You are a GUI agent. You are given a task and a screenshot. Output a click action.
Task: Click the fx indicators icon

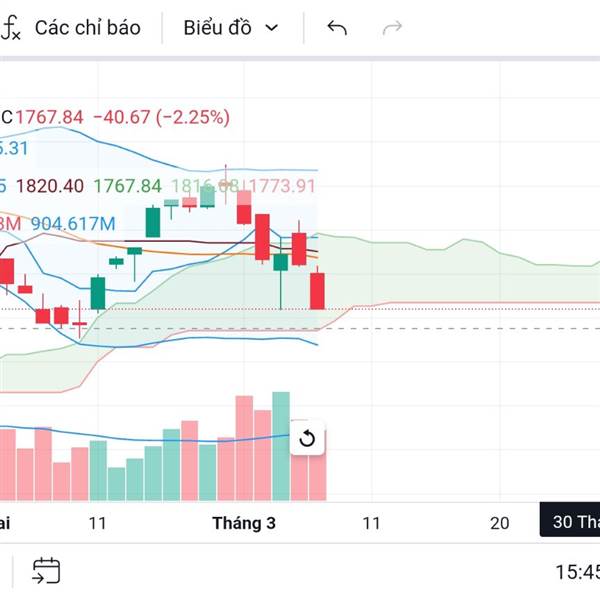click(x=11, y=28)
